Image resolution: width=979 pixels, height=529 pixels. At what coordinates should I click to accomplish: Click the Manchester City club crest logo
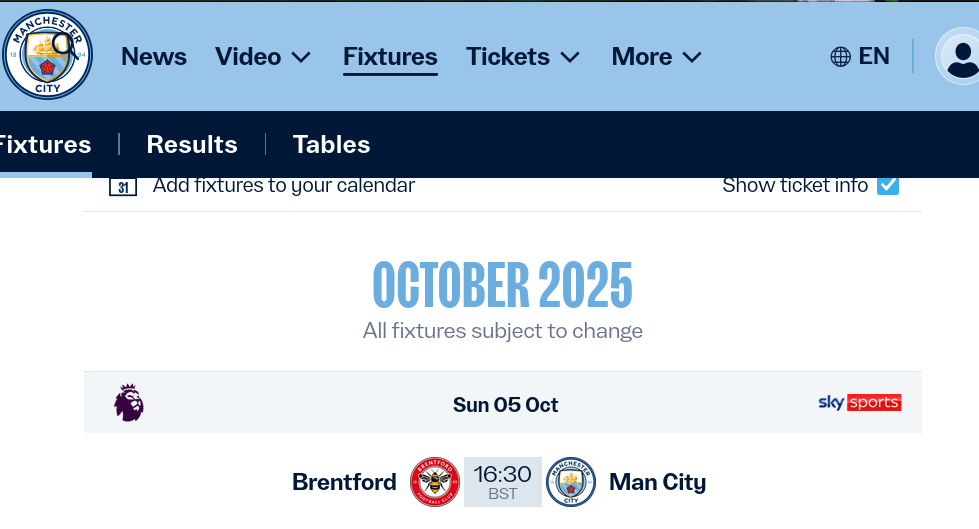click(47, 55)
